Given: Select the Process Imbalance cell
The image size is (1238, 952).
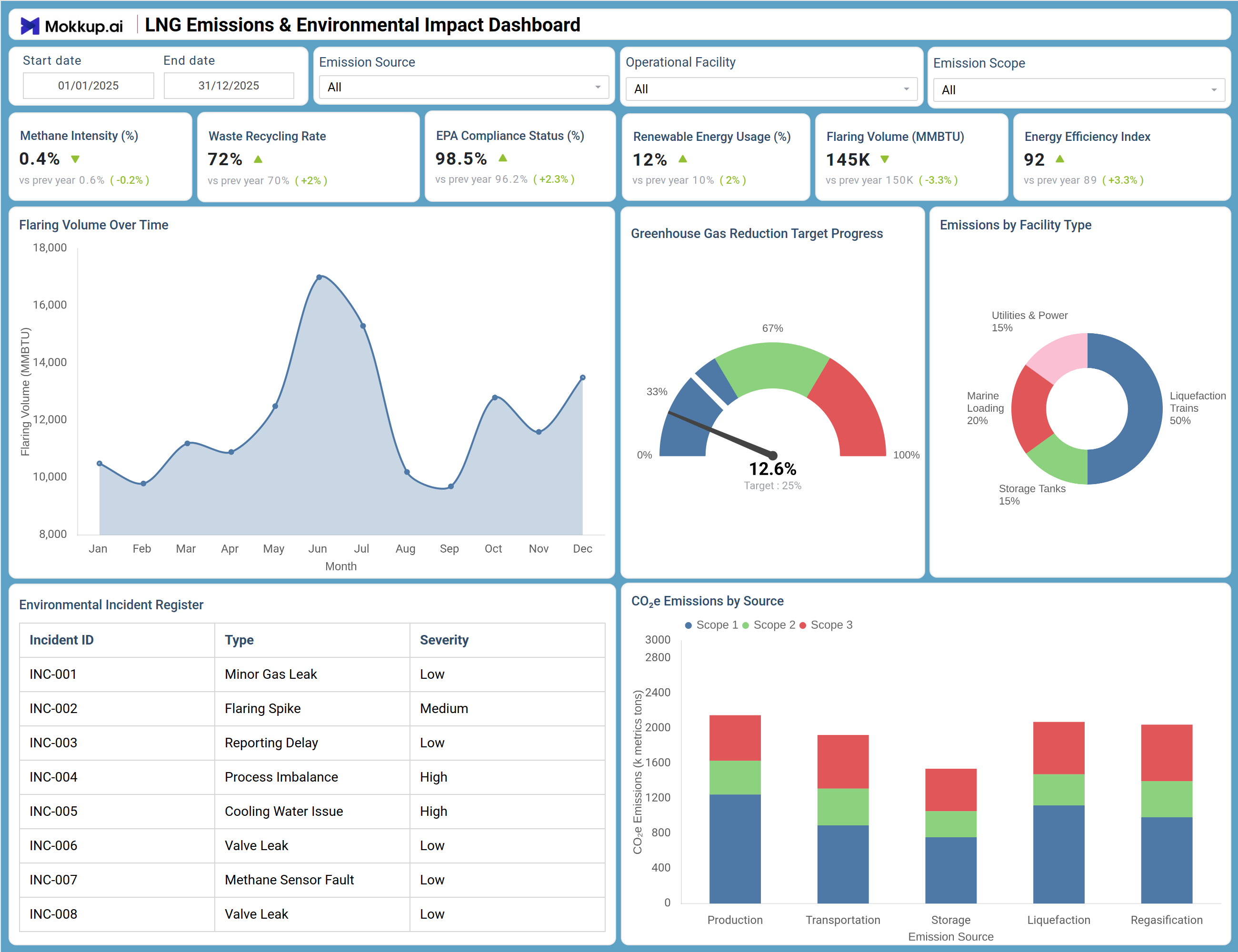Looking at the screenshot, I should (x=312, y=777).
